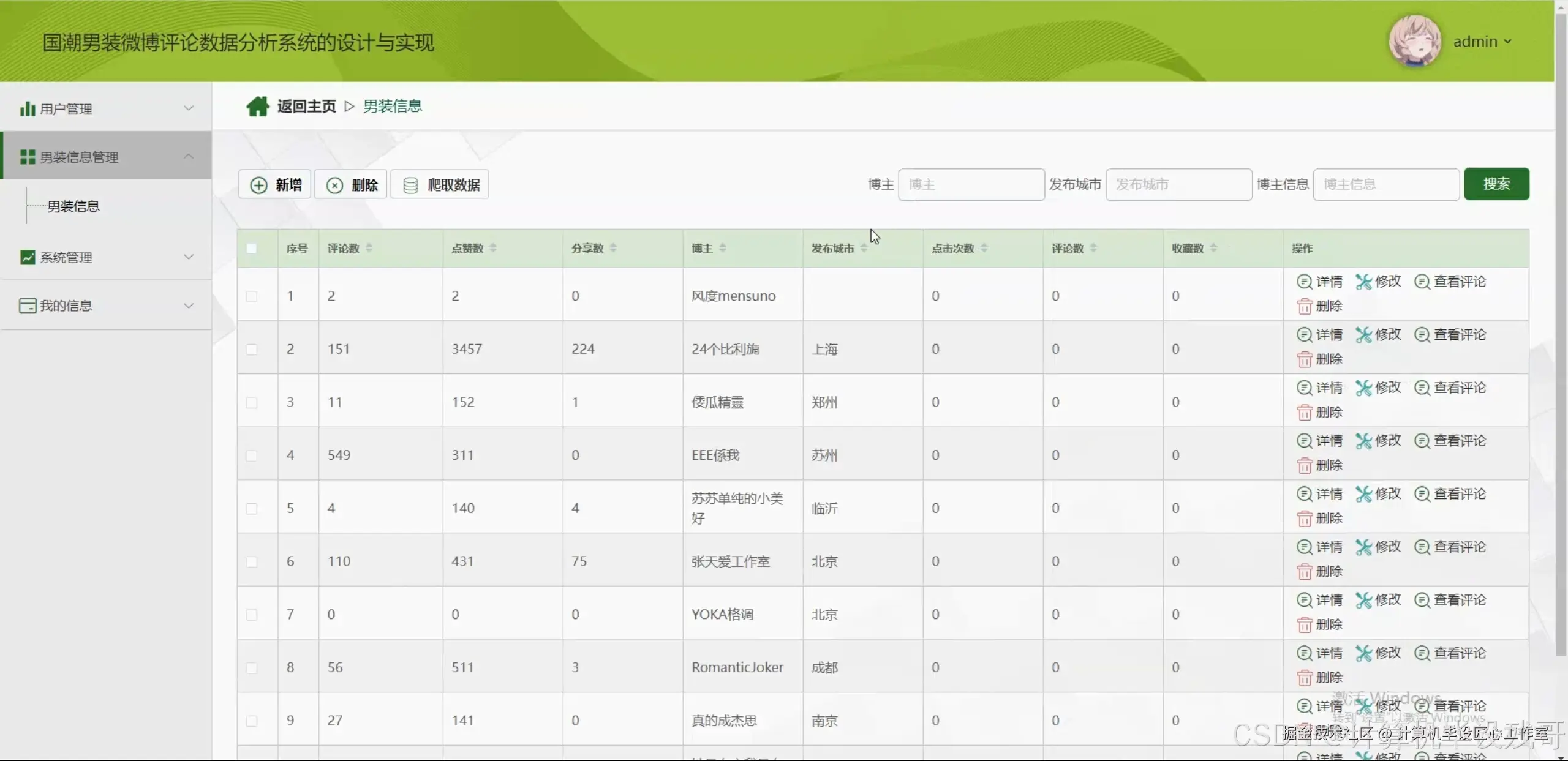Click the green 搜索 button

point(1496,184)
